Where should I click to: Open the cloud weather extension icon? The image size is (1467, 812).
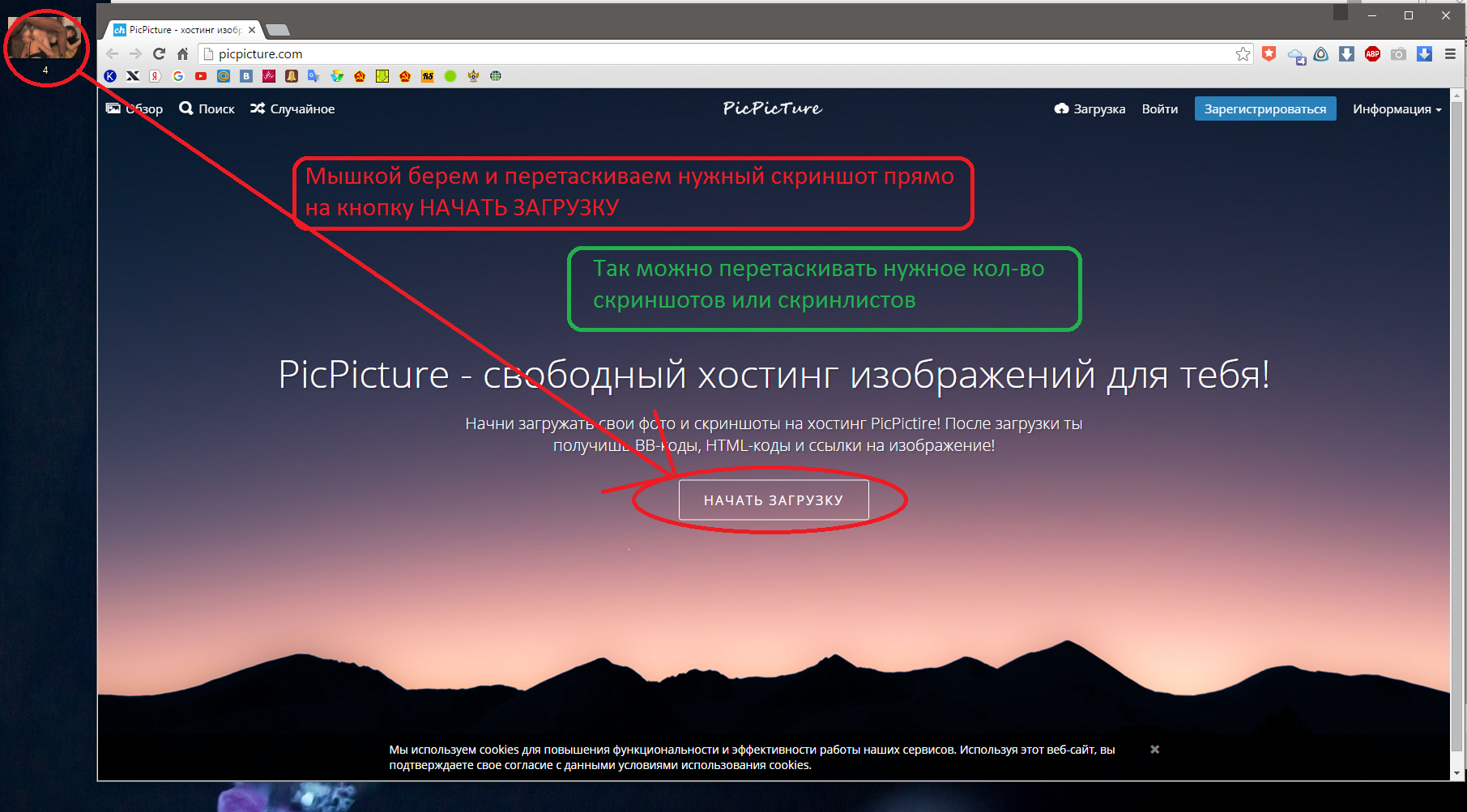(x=1296, y=56)
